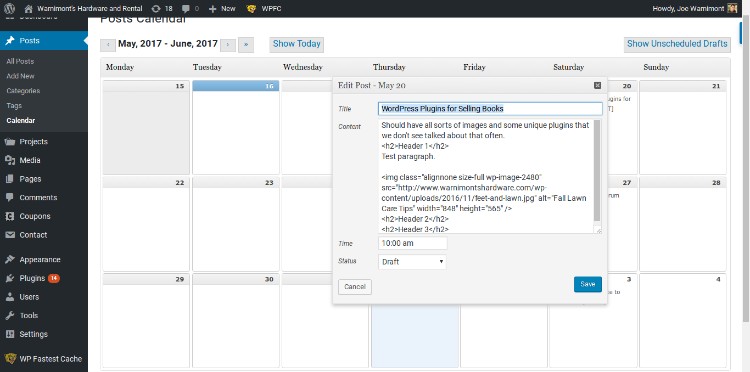Screen dimensions: 750x372
Task: Go to next week with right arrow
Action: [x=228, y=44]
